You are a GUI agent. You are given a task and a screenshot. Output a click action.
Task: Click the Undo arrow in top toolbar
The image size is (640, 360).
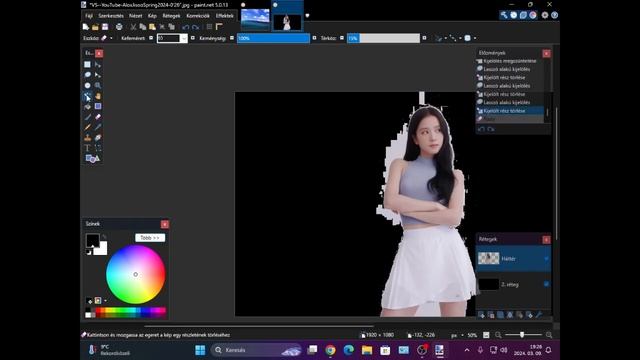186,27
